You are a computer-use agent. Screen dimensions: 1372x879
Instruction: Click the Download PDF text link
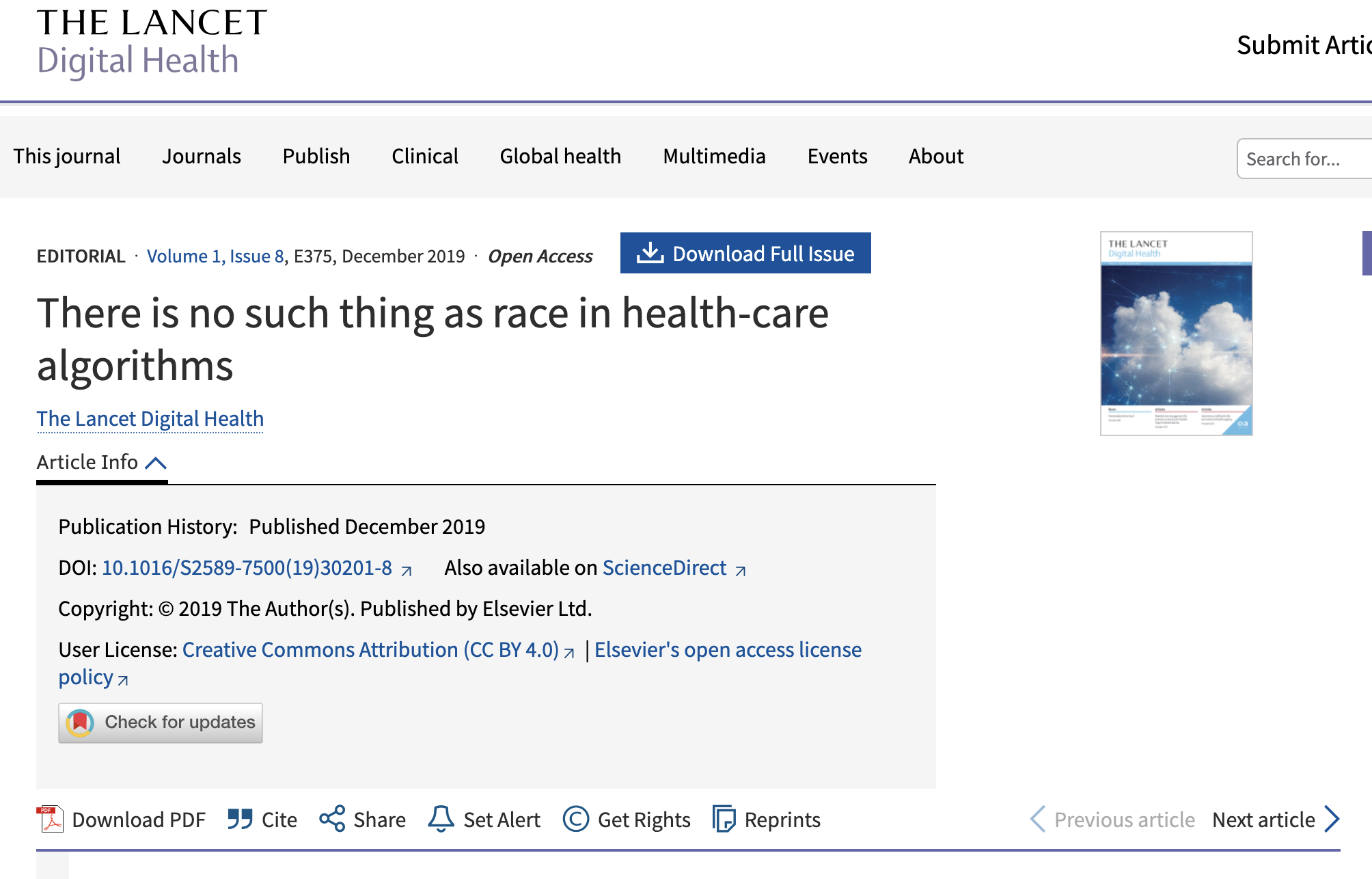pos(139,820)
